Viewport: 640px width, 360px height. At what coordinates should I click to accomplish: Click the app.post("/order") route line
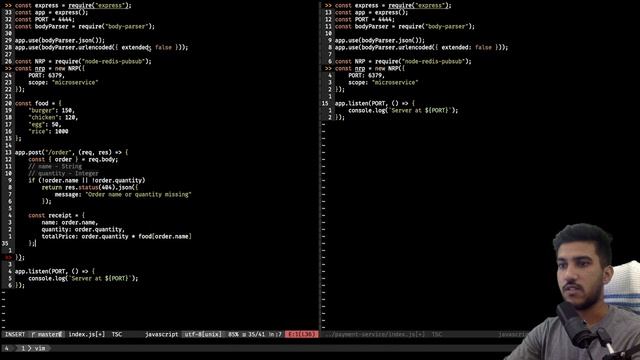72,153
